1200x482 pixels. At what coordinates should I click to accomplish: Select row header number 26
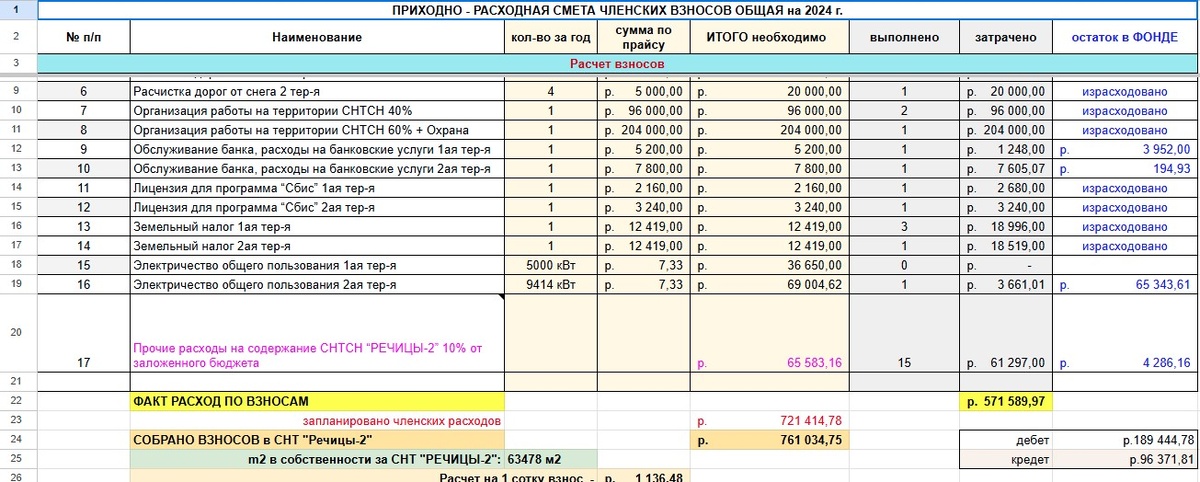pos(18,476)
